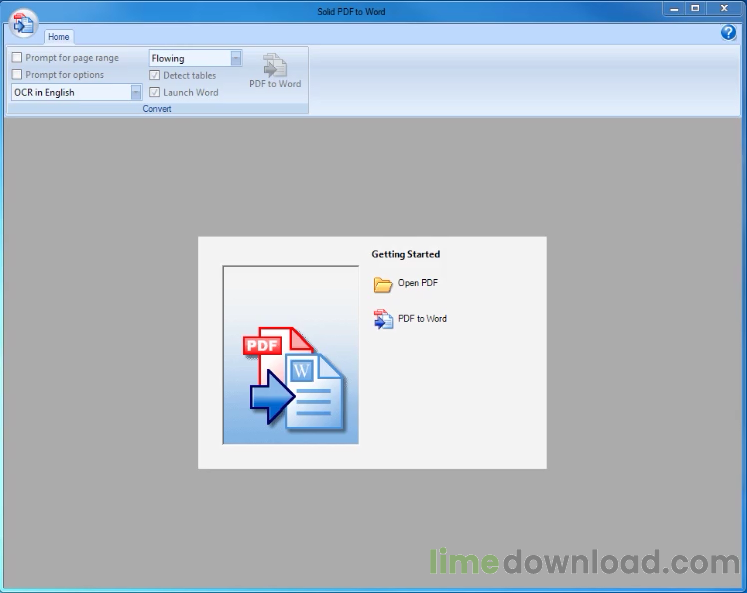
Task: Enable Prompt for options checkbox
Action: [x=17, y=74]
